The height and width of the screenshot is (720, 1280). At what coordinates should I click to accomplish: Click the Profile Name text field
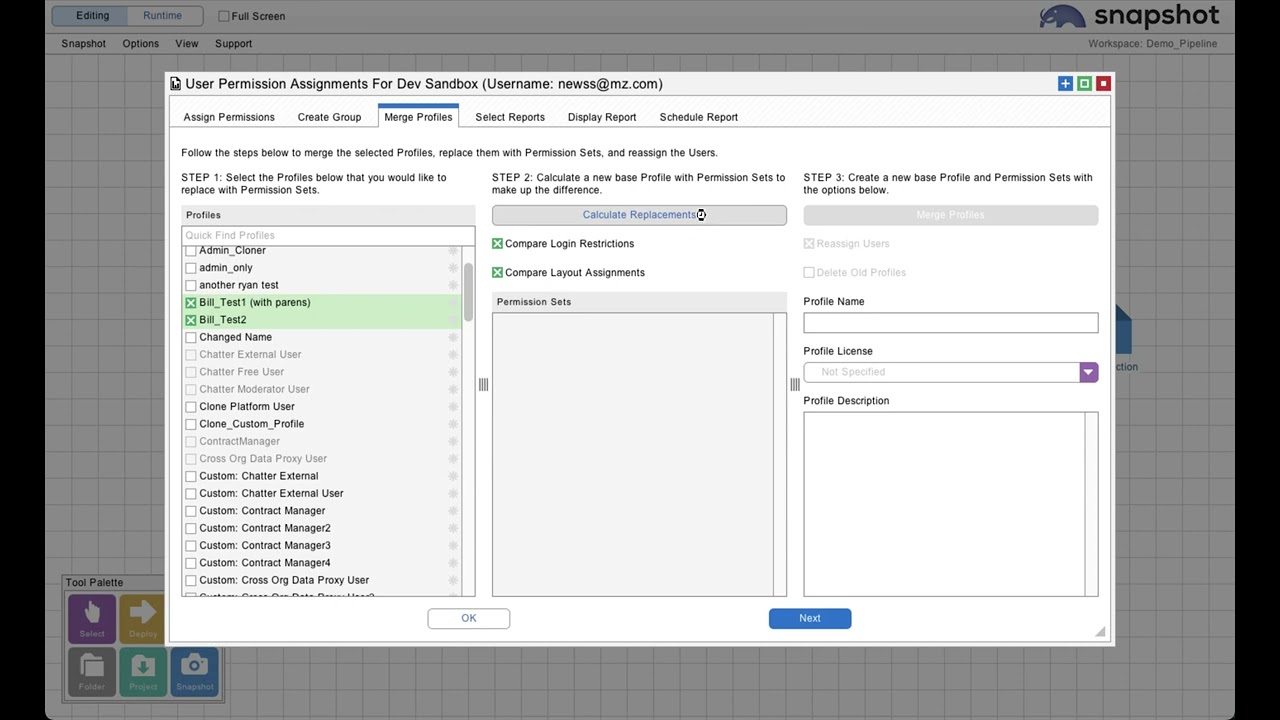tap(950, 323)
